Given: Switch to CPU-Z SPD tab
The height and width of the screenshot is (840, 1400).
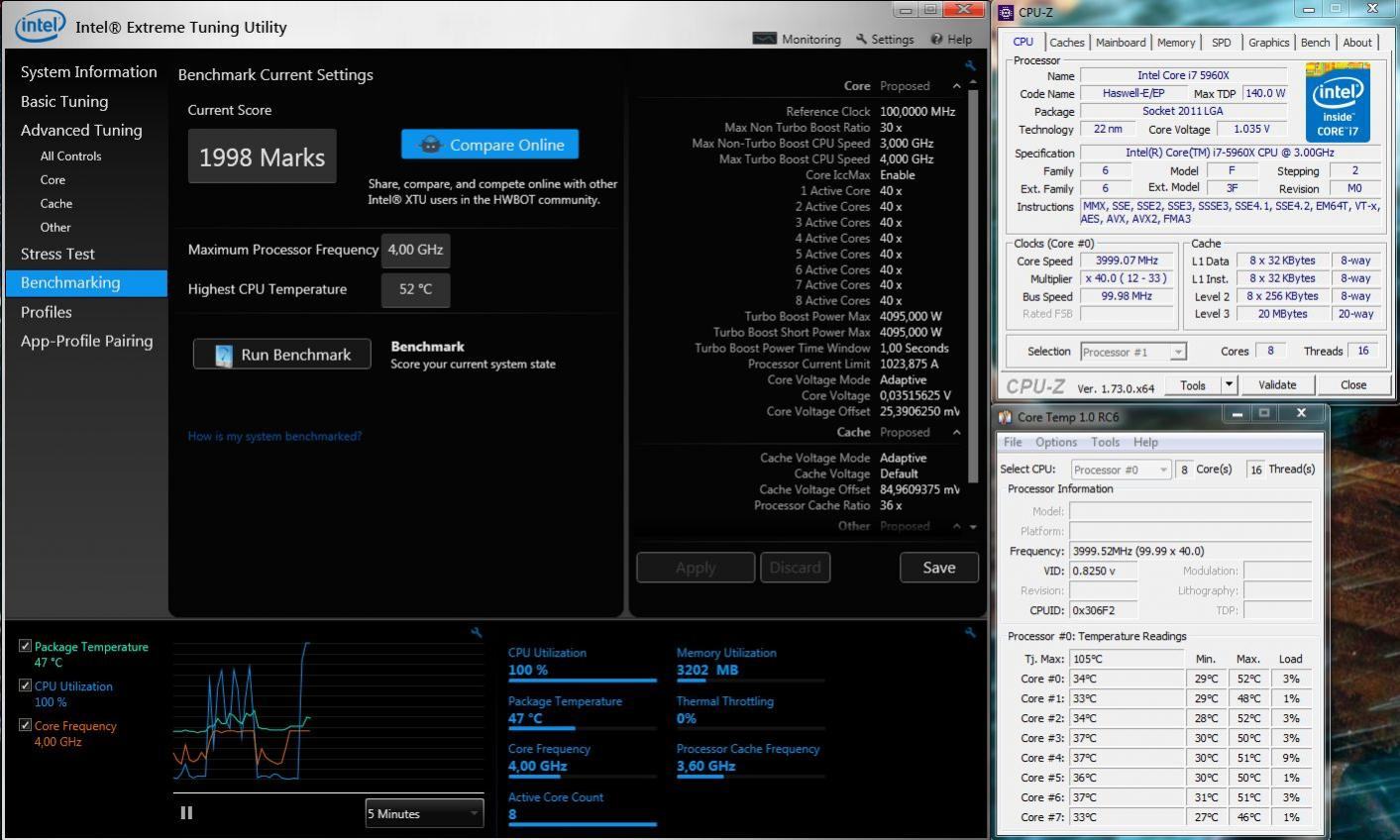Looking at the screenshot, I should pyautogui.click(x=1222, y=43).
